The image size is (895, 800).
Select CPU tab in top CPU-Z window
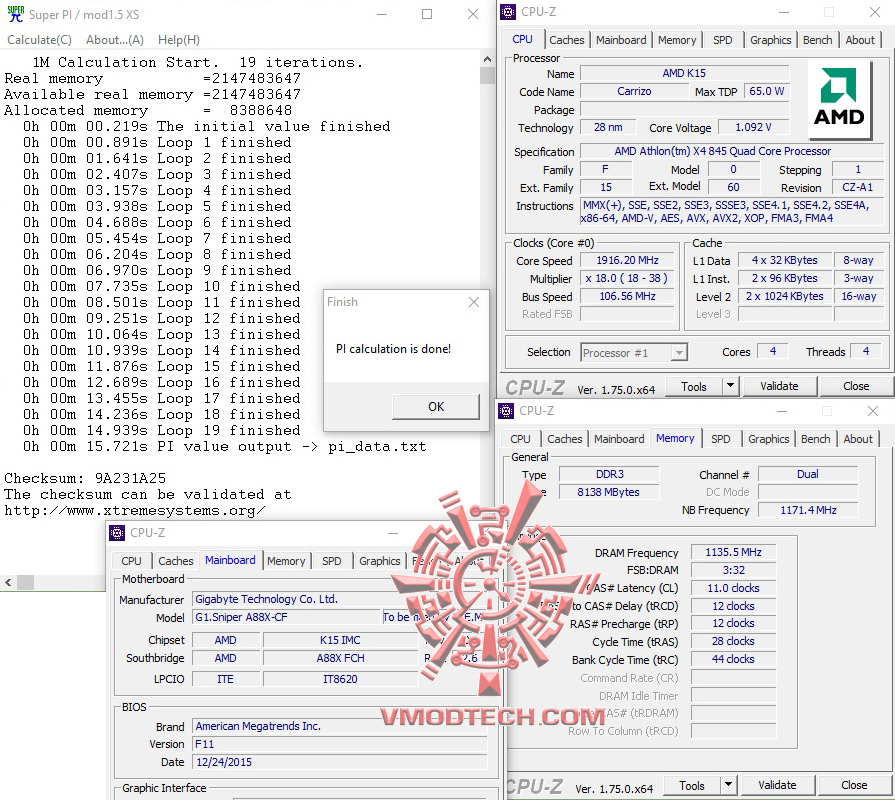tap(522, 39)
